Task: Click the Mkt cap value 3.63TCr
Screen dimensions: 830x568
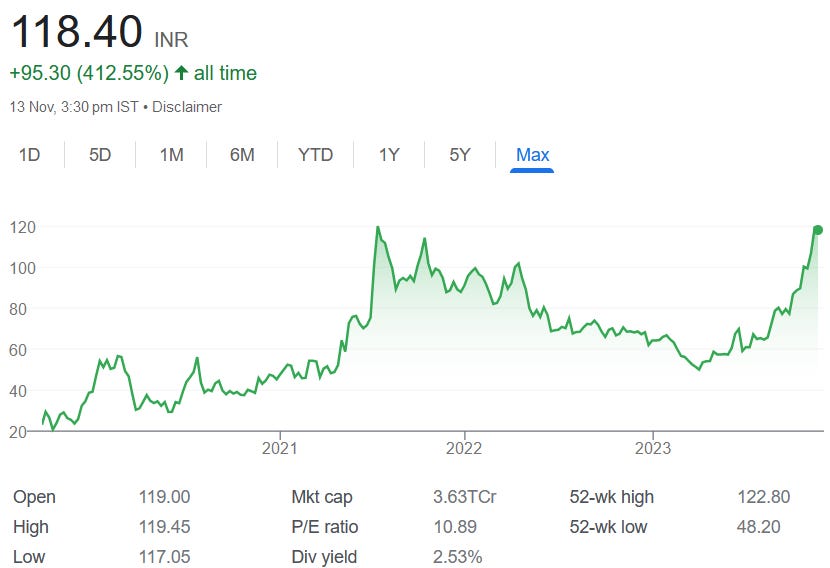Action: point(465,497)
